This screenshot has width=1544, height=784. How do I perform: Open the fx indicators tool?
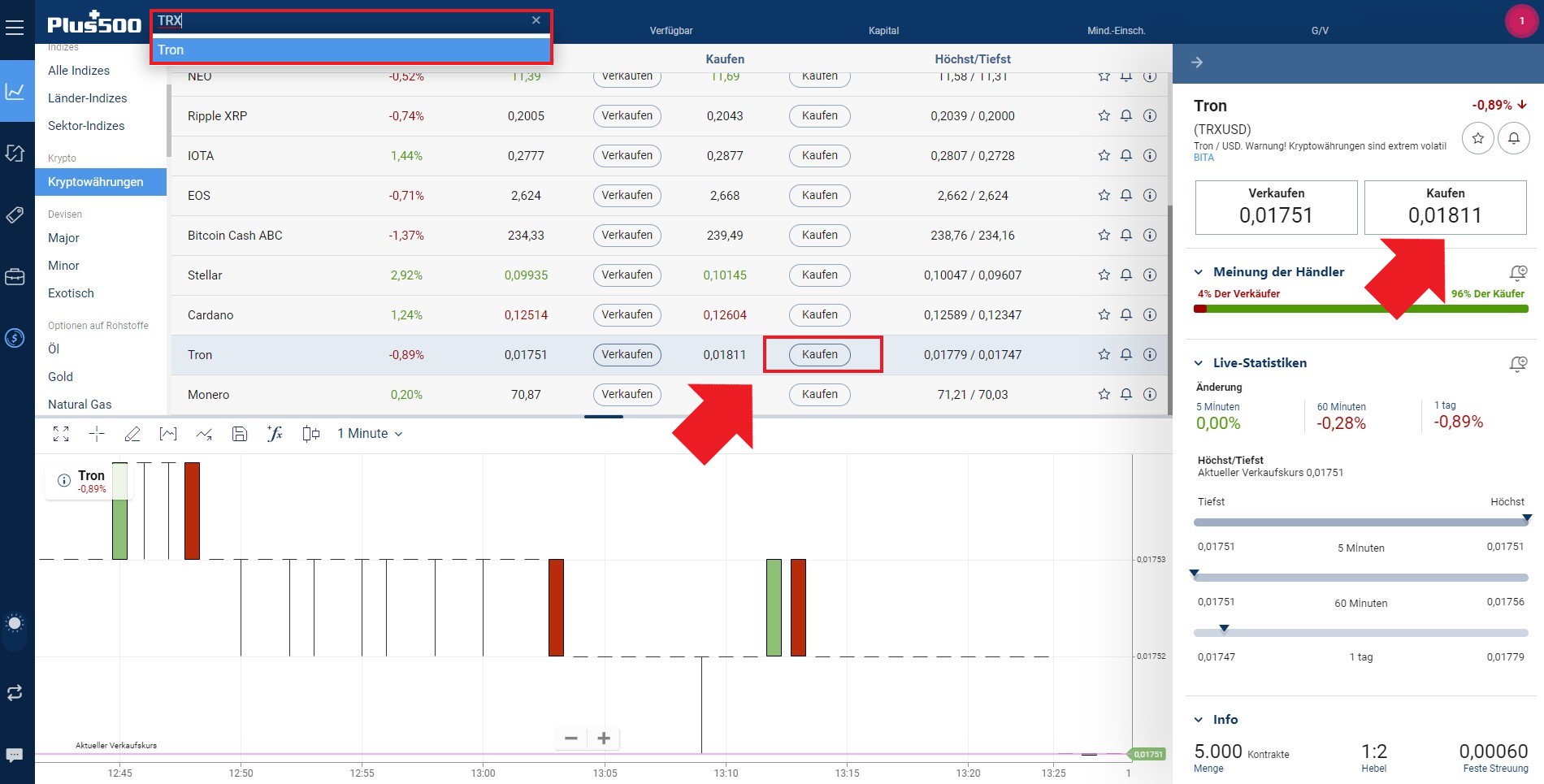click(275, 434)
